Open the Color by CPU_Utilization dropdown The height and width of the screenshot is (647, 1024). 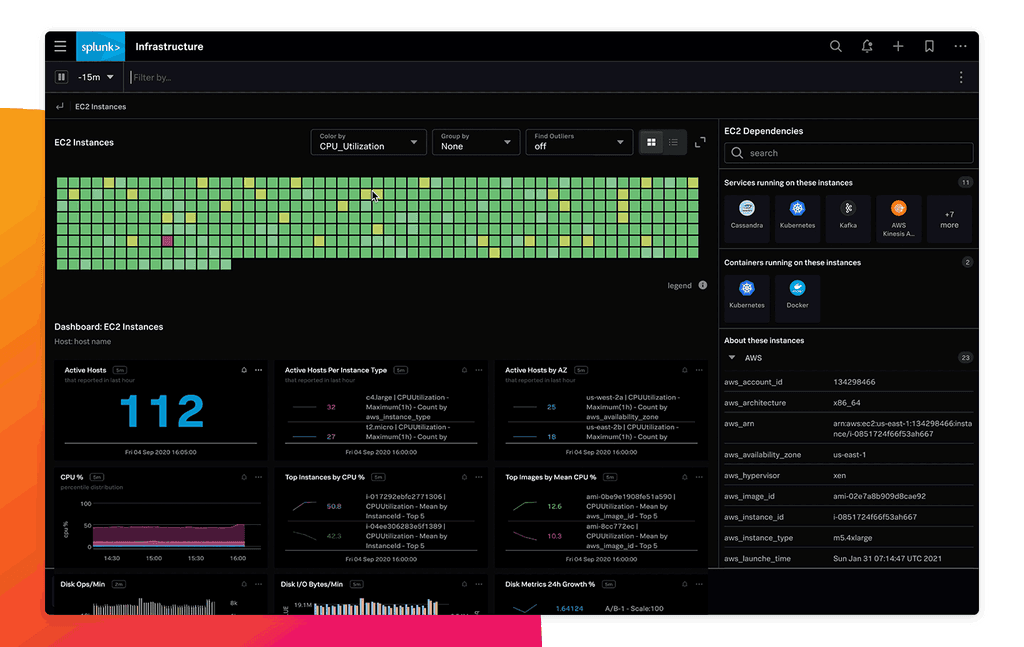368,142
